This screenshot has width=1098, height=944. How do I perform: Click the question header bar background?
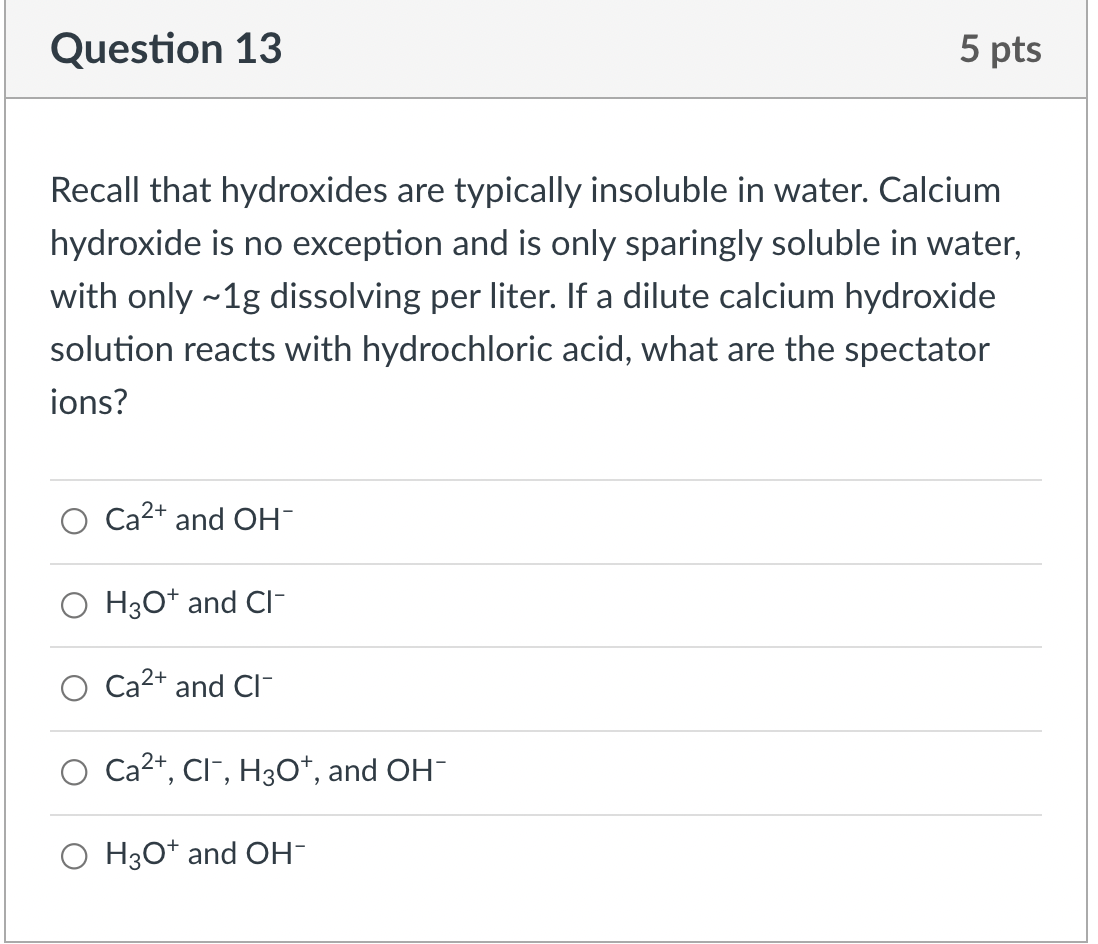(600, 48)
